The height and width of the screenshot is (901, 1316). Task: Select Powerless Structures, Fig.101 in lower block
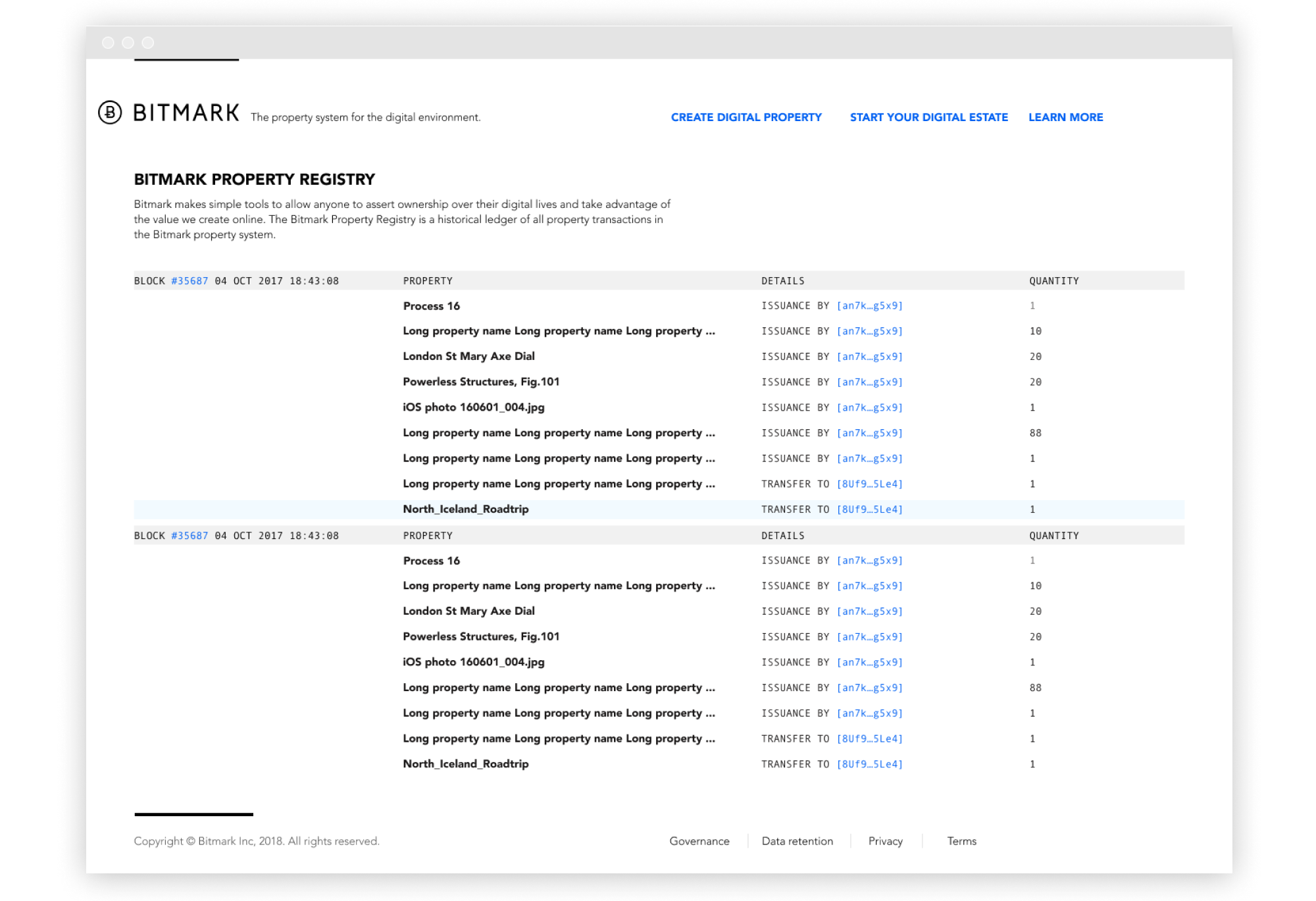point(481,636)
